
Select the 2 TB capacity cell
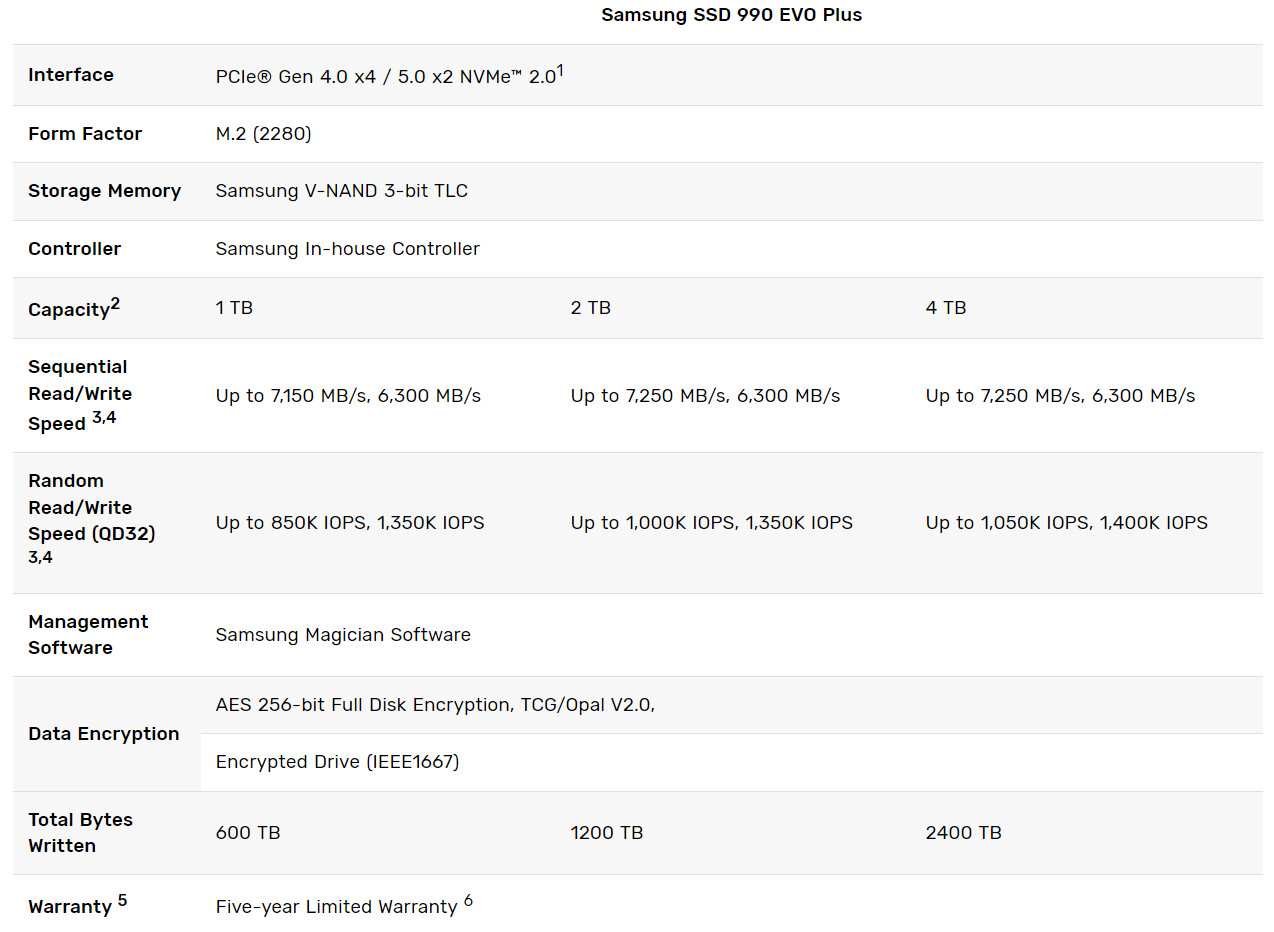point(590,308)
